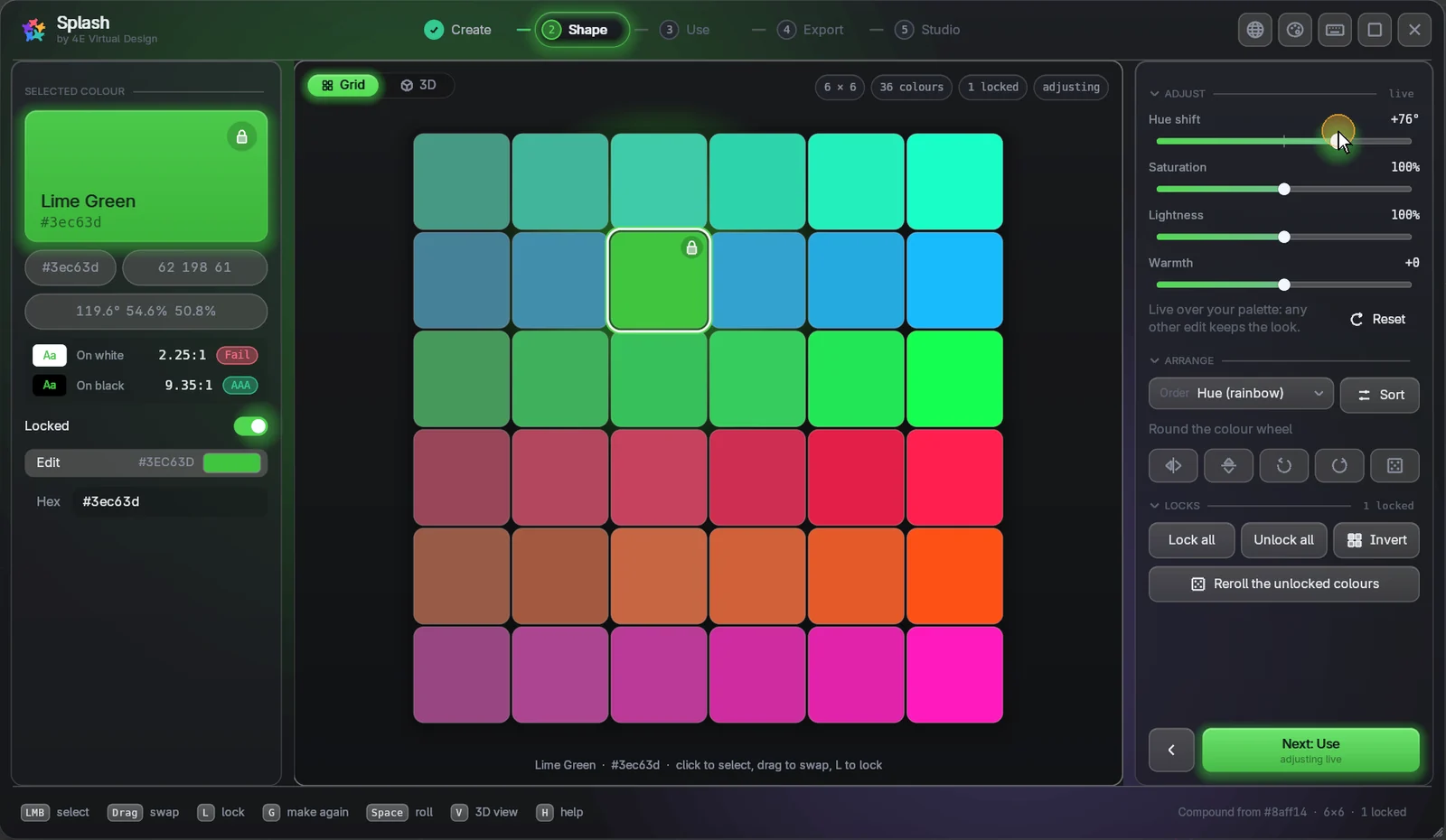Copy the RGB value 62 198 61

[x=194, y=267]
